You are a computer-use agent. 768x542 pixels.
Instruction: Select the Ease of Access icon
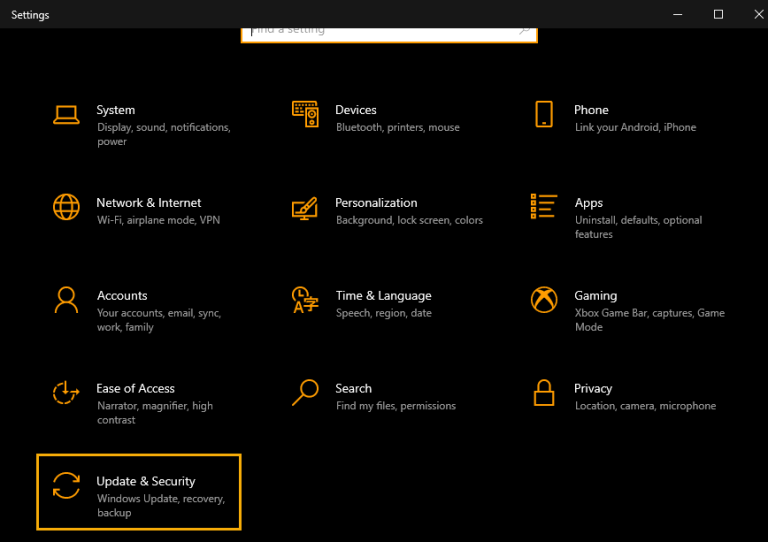coord(66,392)
